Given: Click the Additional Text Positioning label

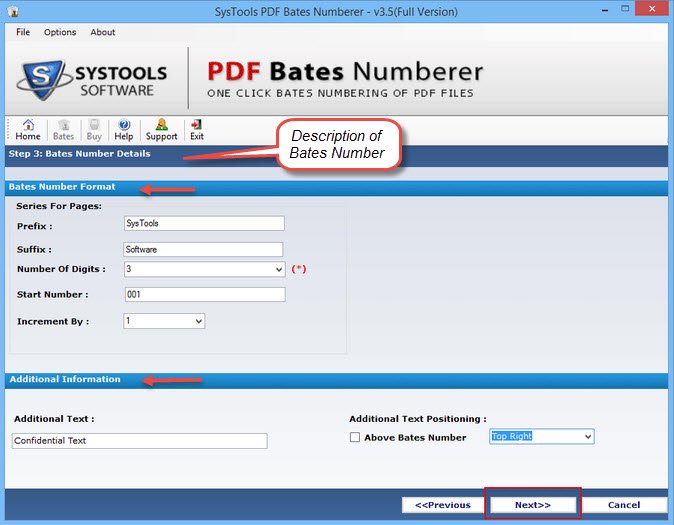Looking at the screenshot, I should (x=418, y=419).
